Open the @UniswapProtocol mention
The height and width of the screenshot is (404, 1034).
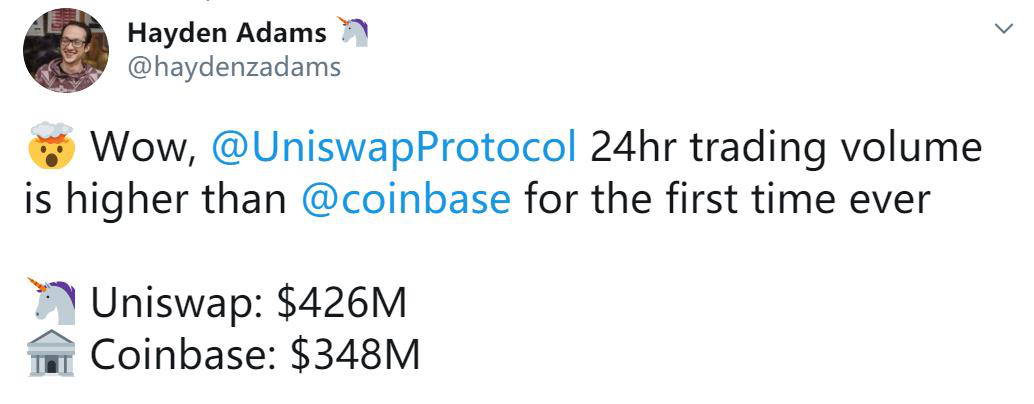[395, 149]
